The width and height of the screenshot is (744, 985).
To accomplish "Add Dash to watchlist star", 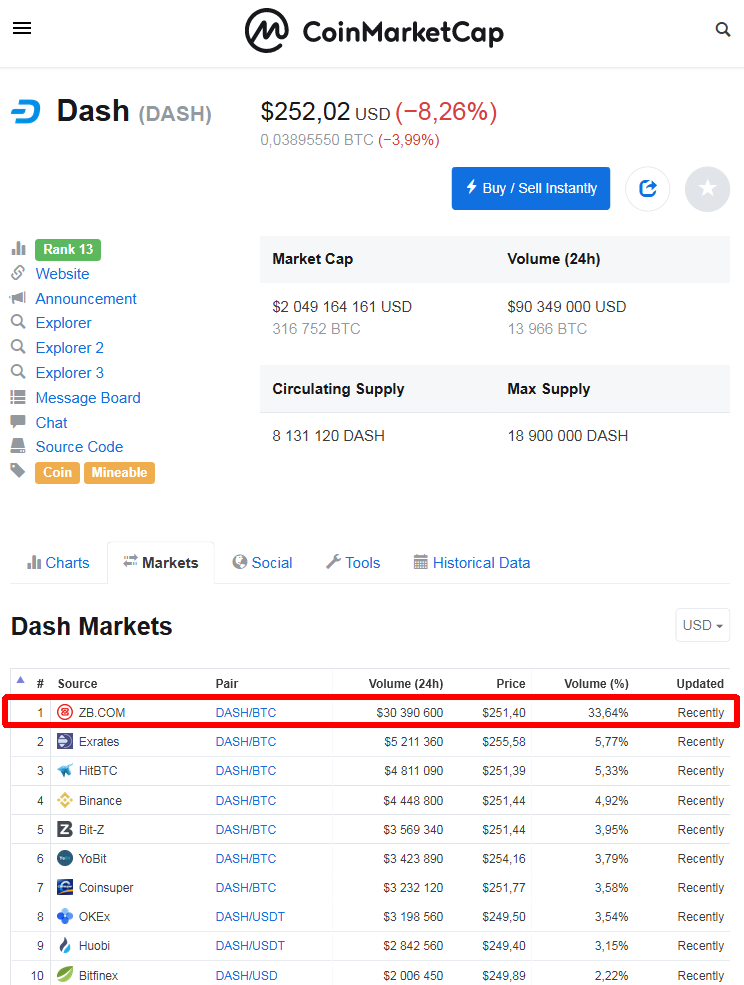I will (708, 188).
